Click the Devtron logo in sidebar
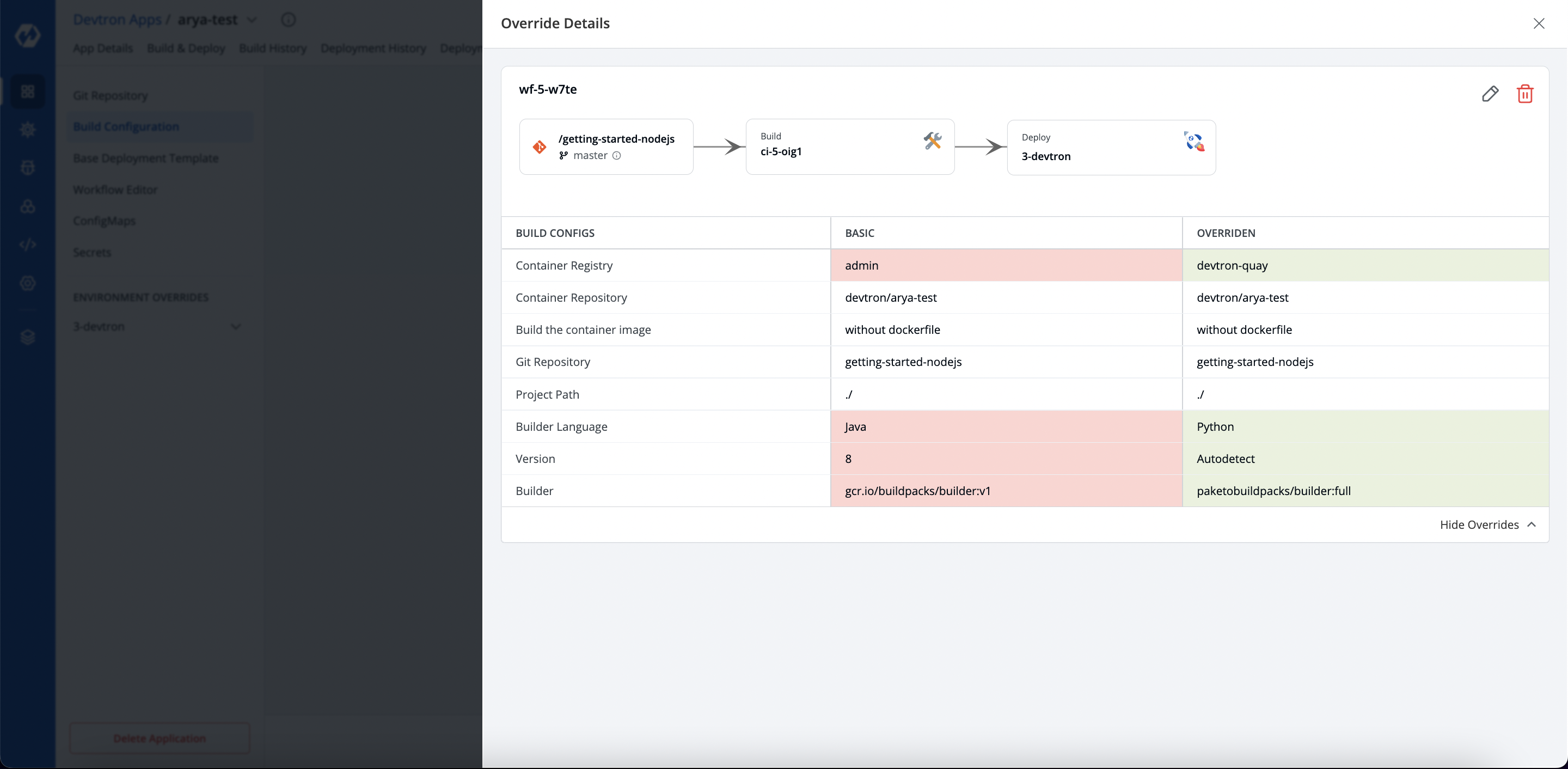Viewport: 1568px width, 769px height. 27,35
